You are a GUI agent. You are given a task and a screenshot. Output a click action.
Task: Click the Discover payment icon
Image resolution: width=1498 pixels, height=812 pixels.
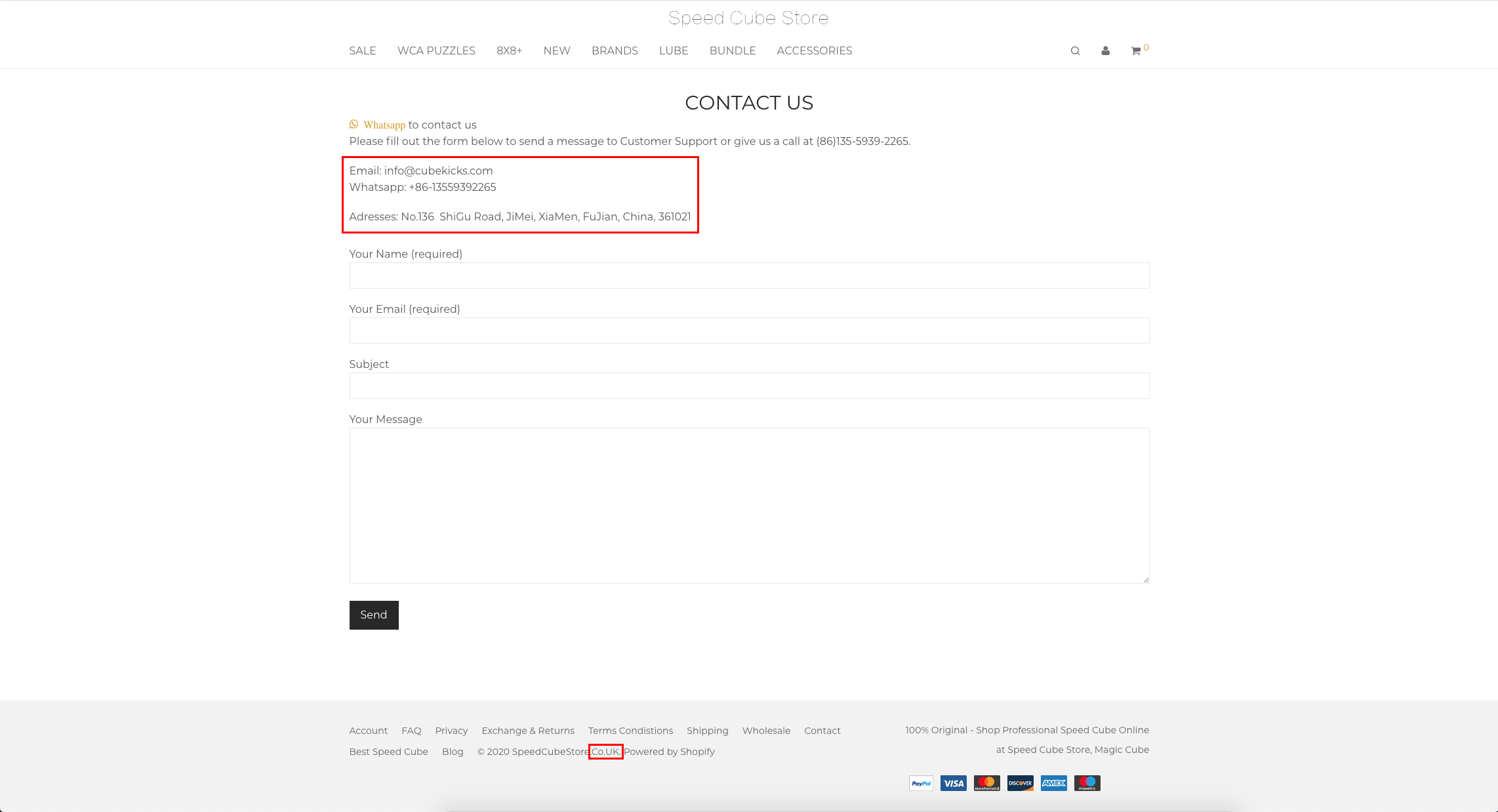(x=1021, y=783)
